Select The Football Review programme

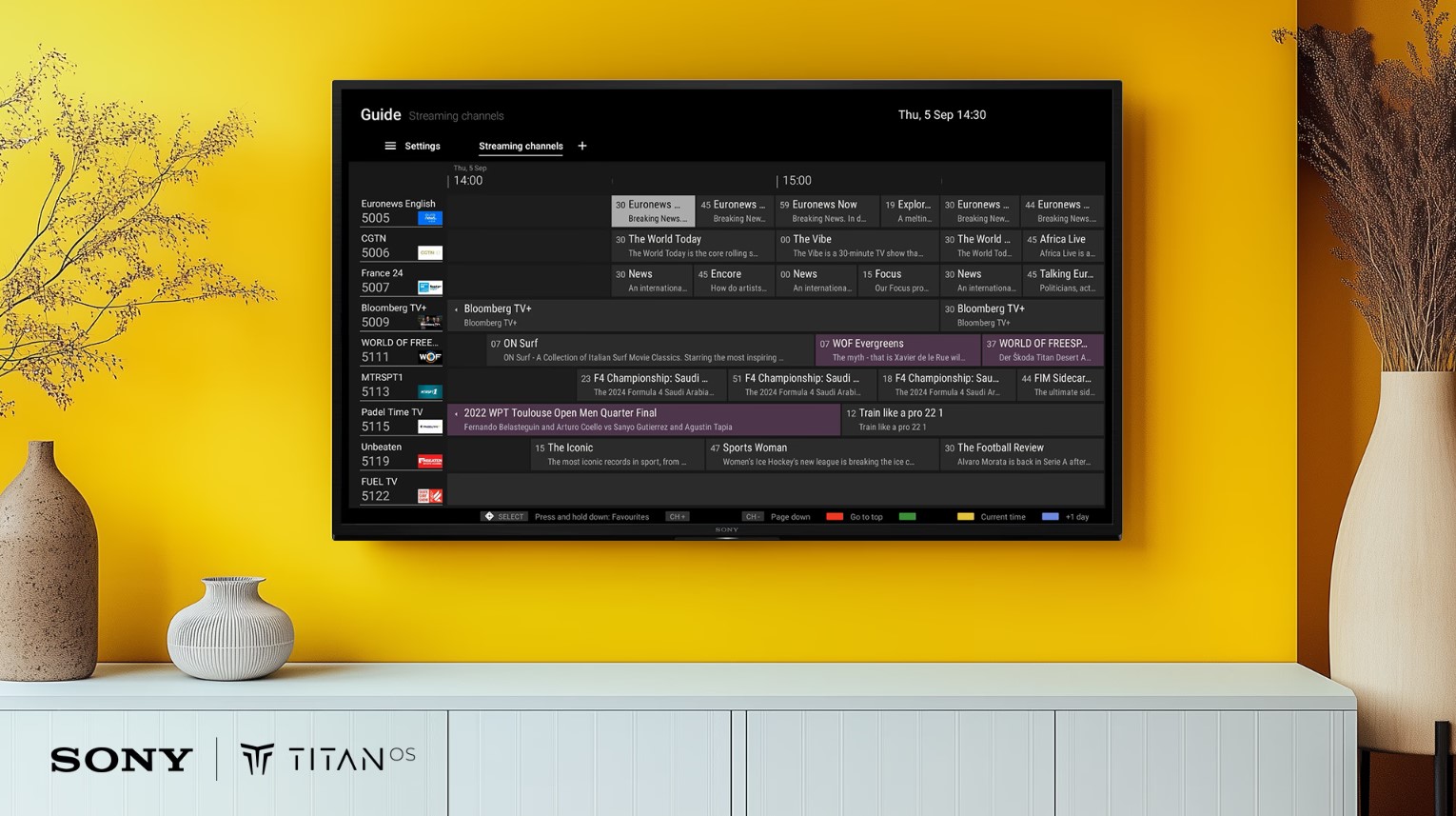pos(1022,454)
